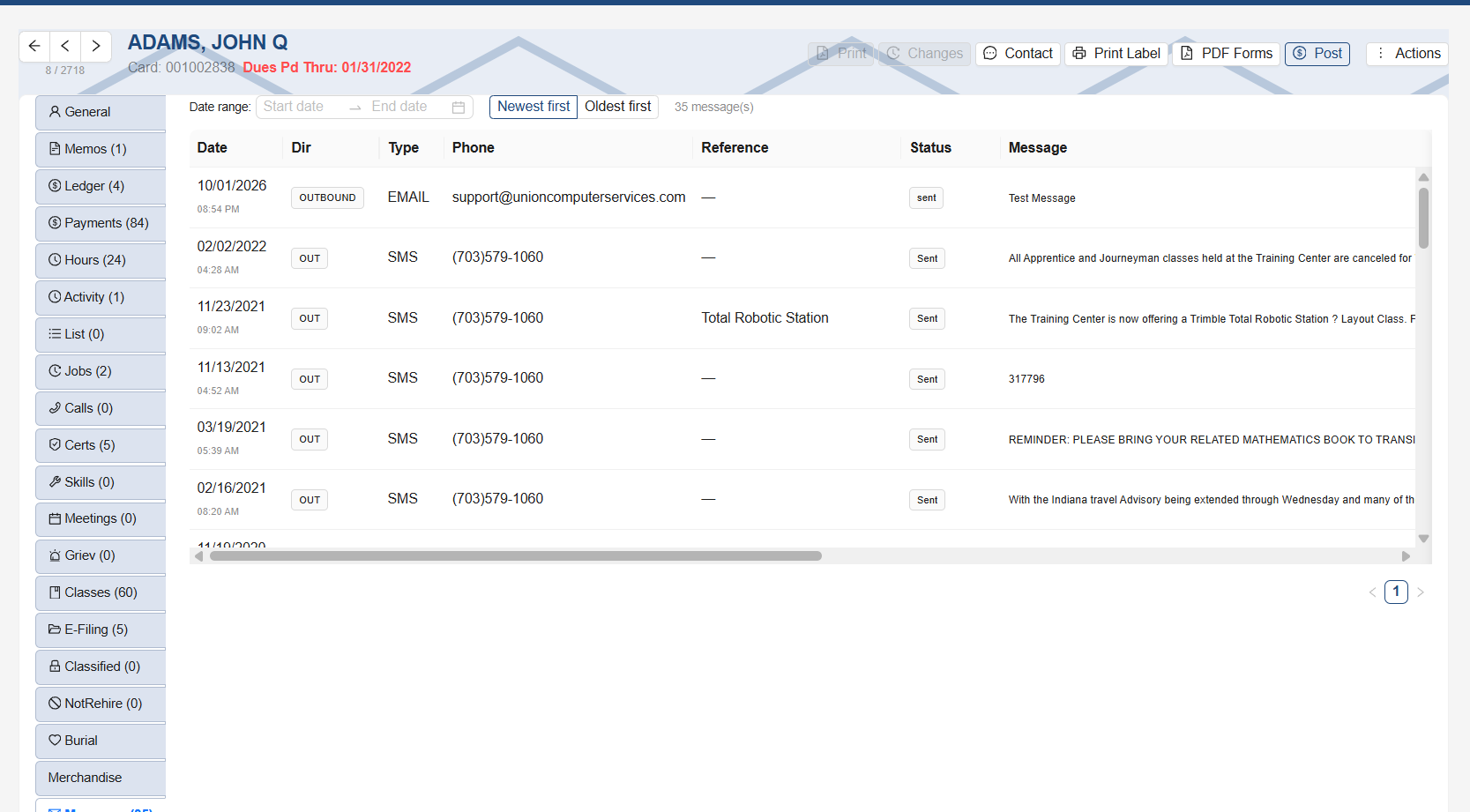Viewport: 1470px width, 812px height.
Task: Open Activity (1) tab
Action: 101,297
